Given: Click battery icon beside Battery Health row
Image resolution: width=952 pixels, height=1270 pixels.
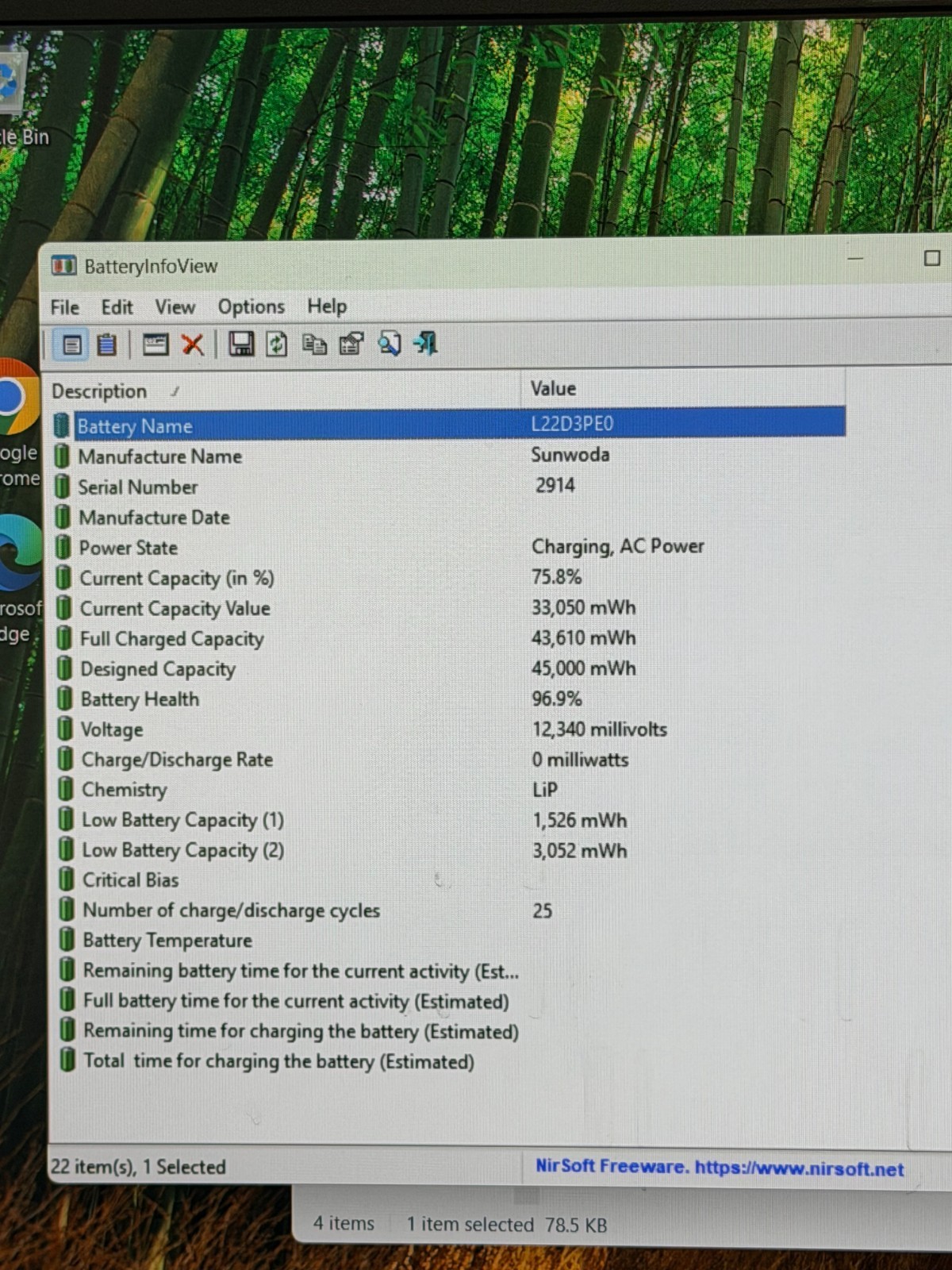Looking at the screenshot, I should (x=64, y=698).
